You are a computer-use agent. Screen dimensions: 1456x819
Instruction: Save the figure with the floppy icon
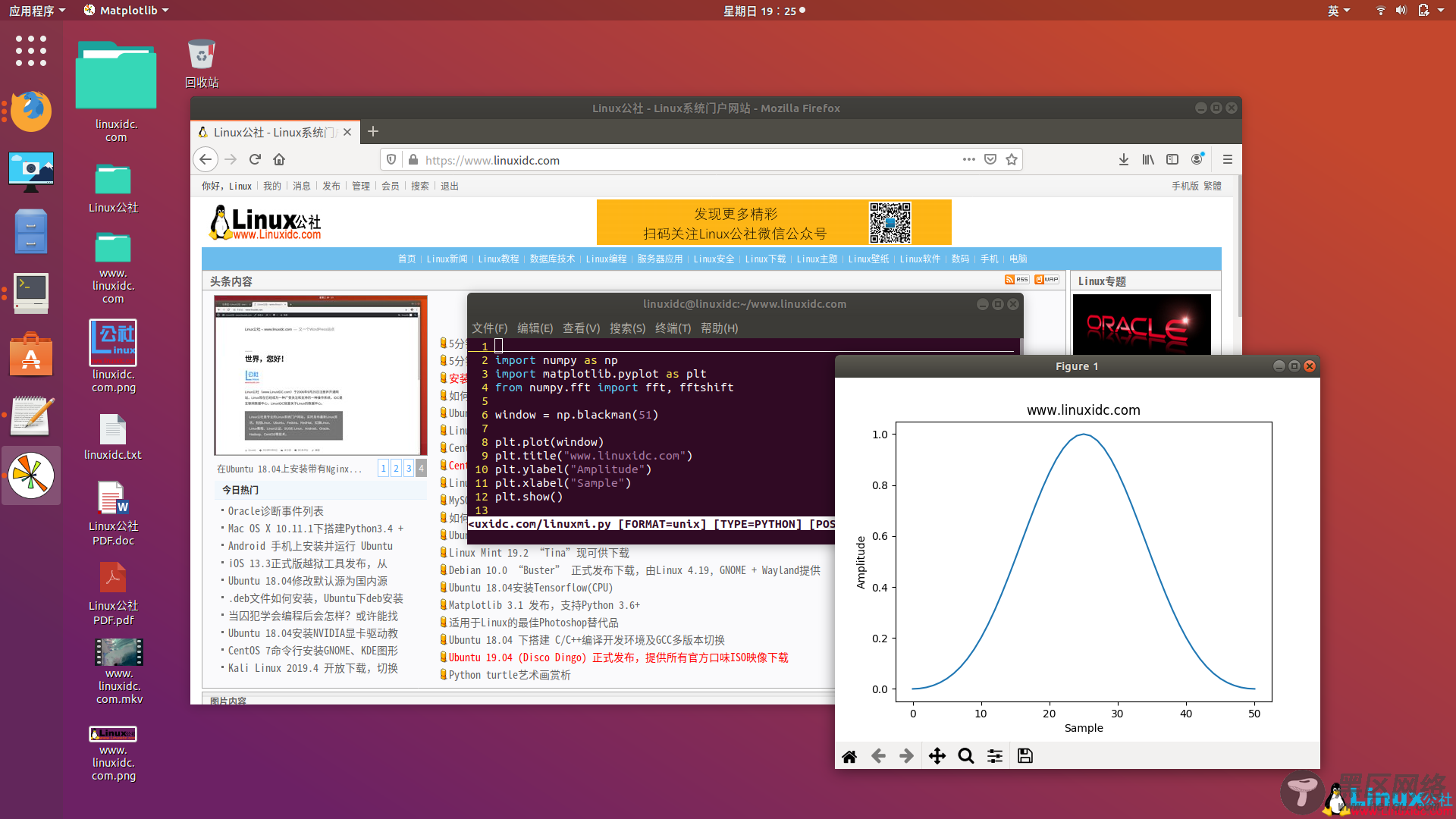coord(1025,756)
